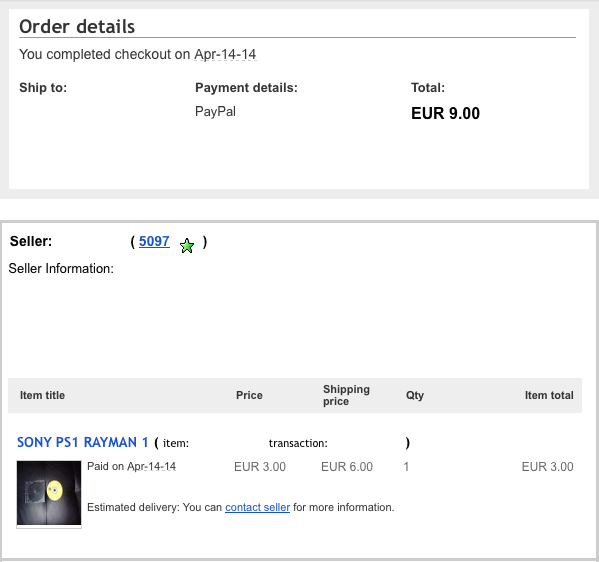The image size is (599, 562).
Task: Open the seller feedback score 5097
Action: pos(154,241)
